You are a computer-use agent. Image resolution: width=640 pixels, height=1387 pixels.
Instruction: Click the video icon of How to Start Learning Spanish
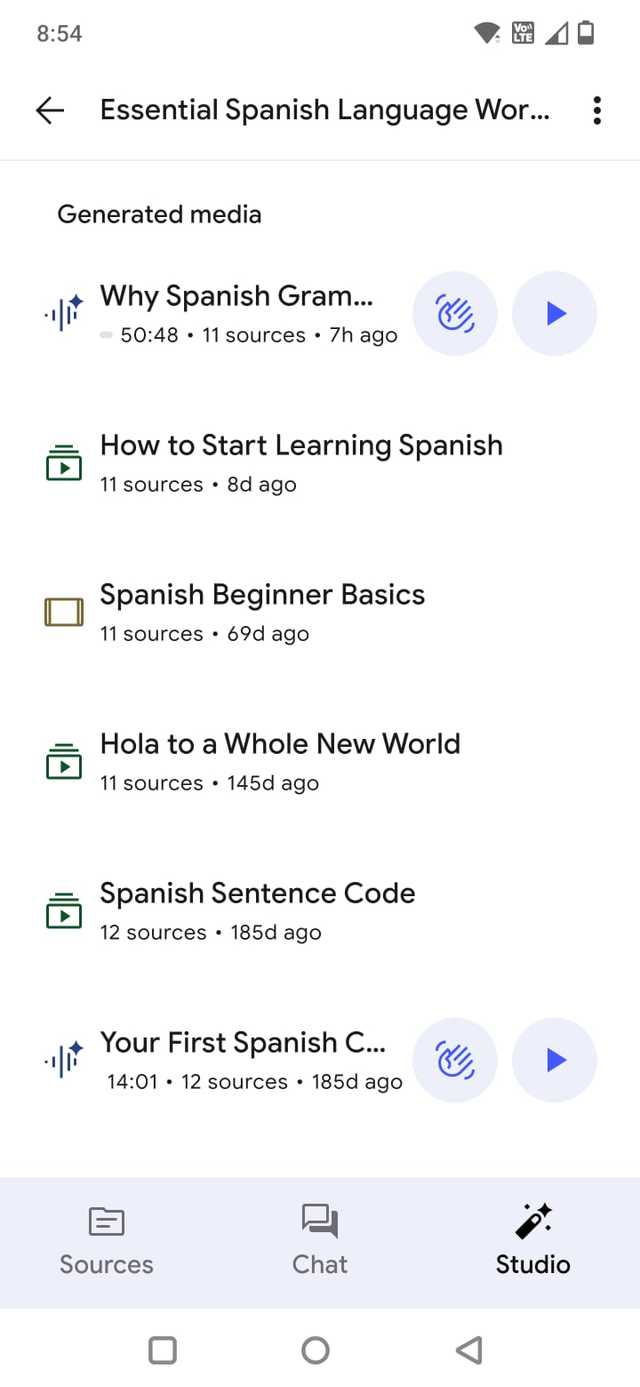(64, 463)
